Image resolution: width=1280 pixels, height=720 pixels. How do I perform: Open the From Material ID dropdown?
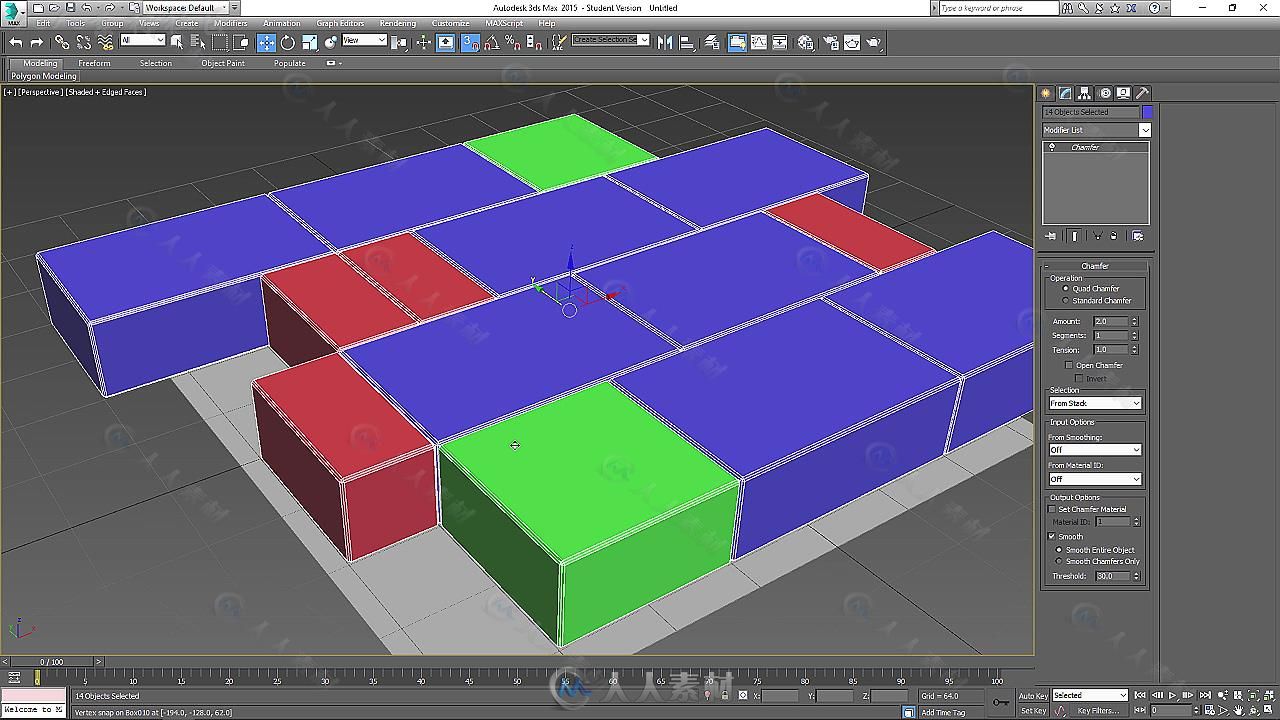(1094, 479)
